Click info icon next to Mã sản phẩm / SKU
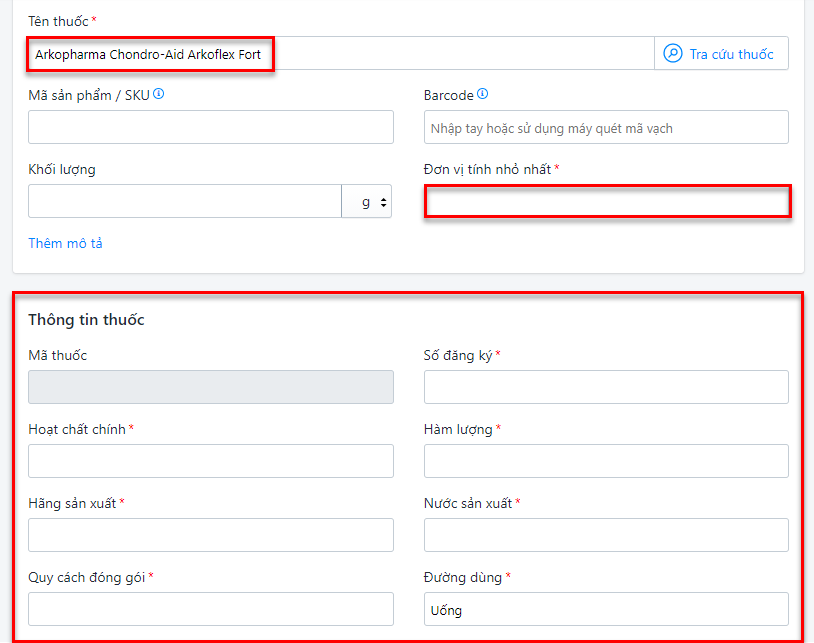This screenshot has height=643, width=814. 158,95
